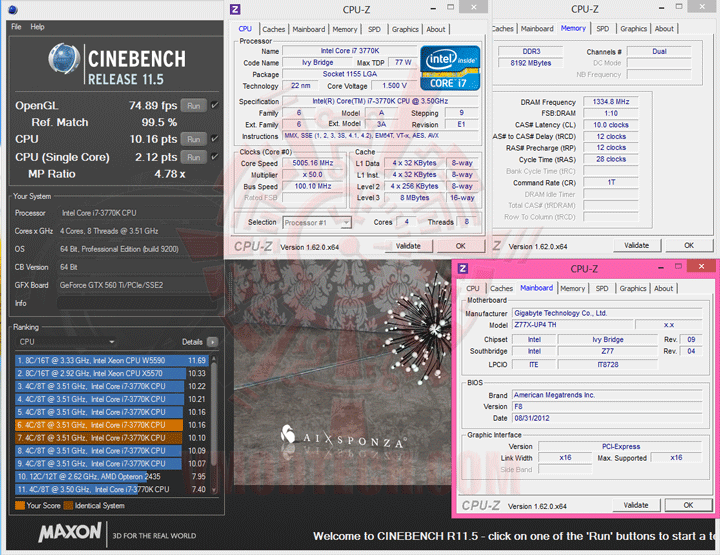The image size is (720, 555).
Task: Open Graphics tab in CPU window
Action: click(405, 29)
